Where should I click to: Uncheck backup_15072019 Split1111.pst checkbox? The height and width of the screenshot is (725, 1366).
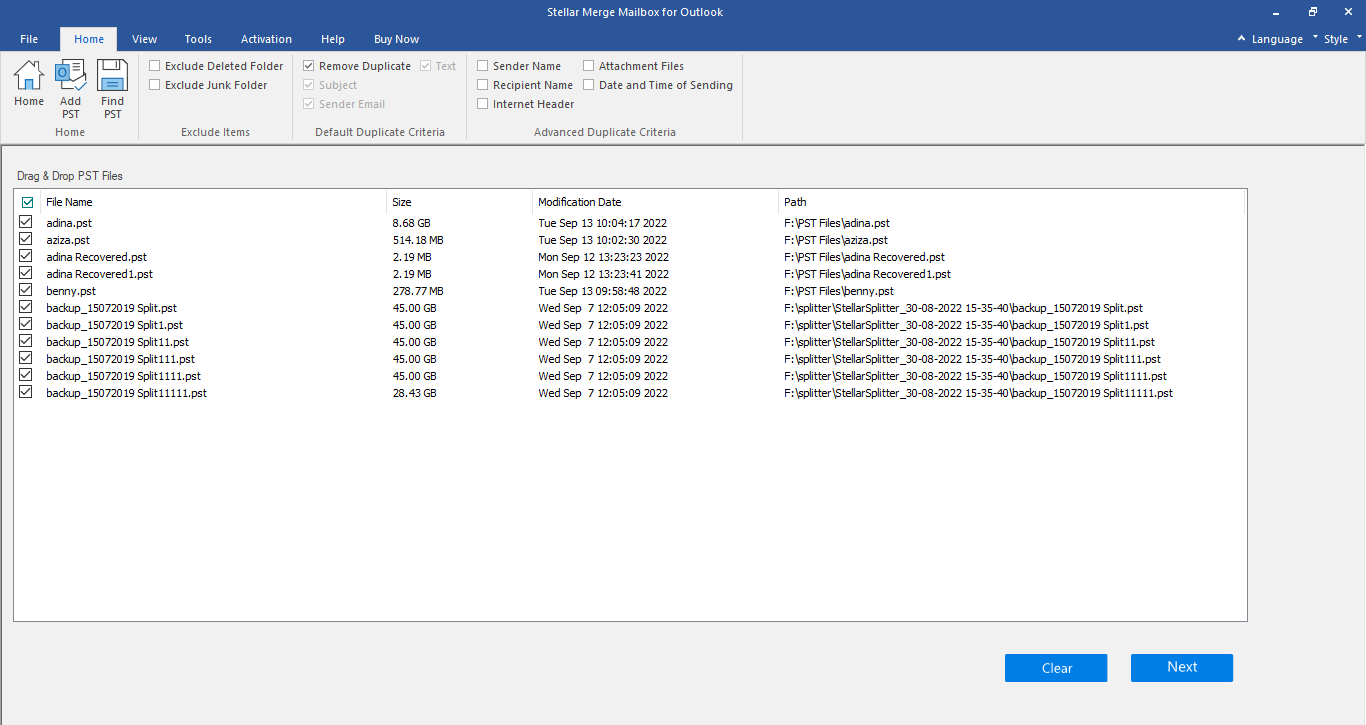coord(26,375)
